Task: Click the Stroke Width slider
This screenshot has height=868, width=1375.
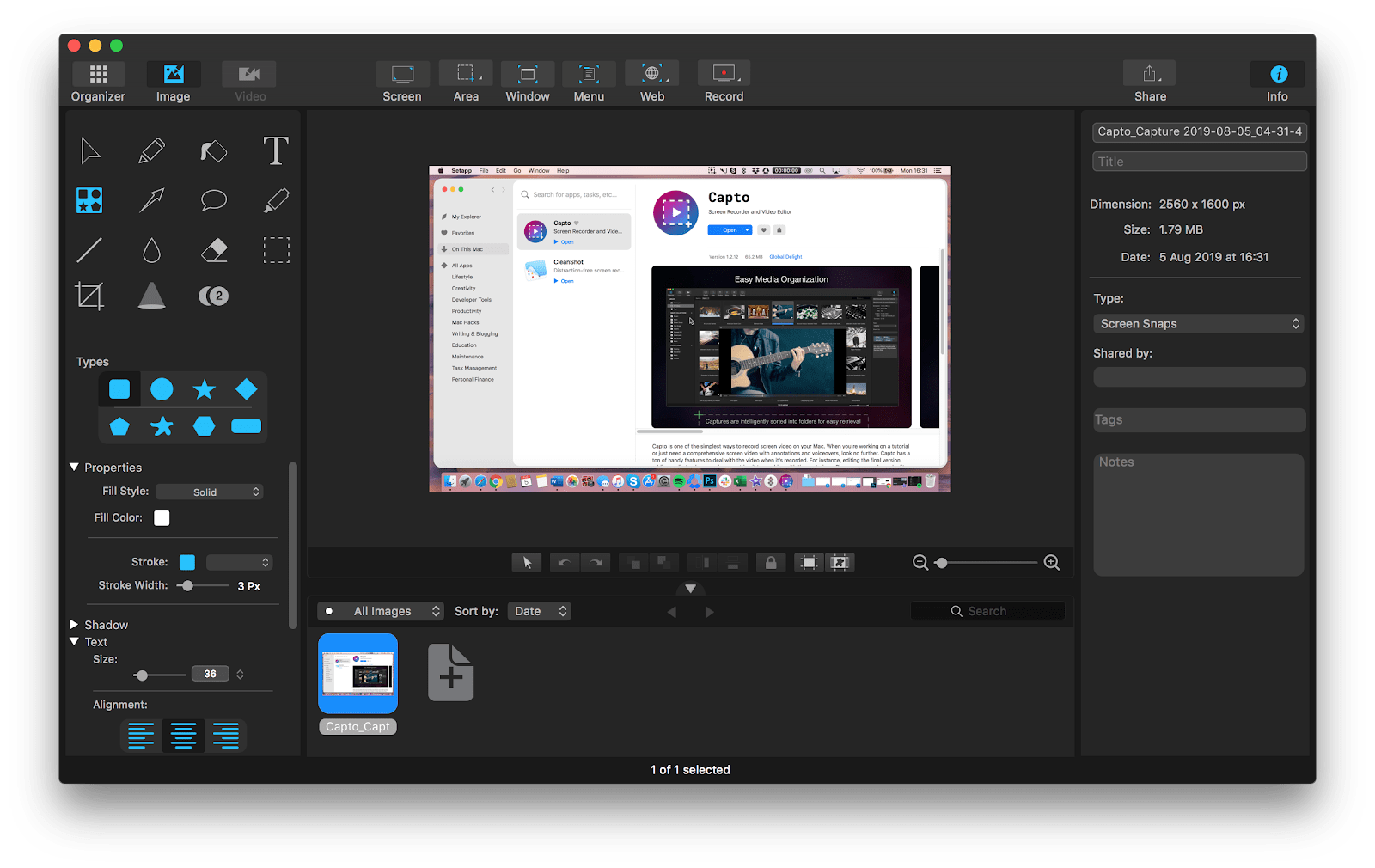Action: (202, 585)
